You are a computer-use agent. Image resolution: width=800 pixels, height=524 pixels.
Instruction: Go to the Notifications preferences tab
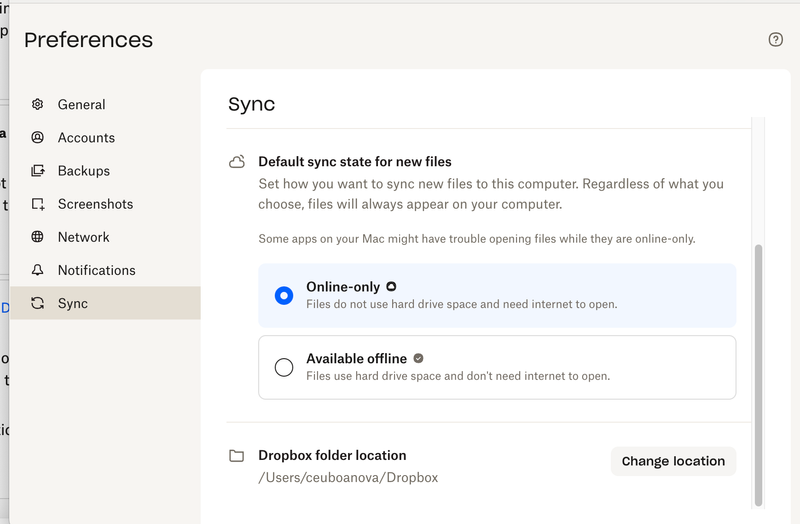tap(96, 270)
